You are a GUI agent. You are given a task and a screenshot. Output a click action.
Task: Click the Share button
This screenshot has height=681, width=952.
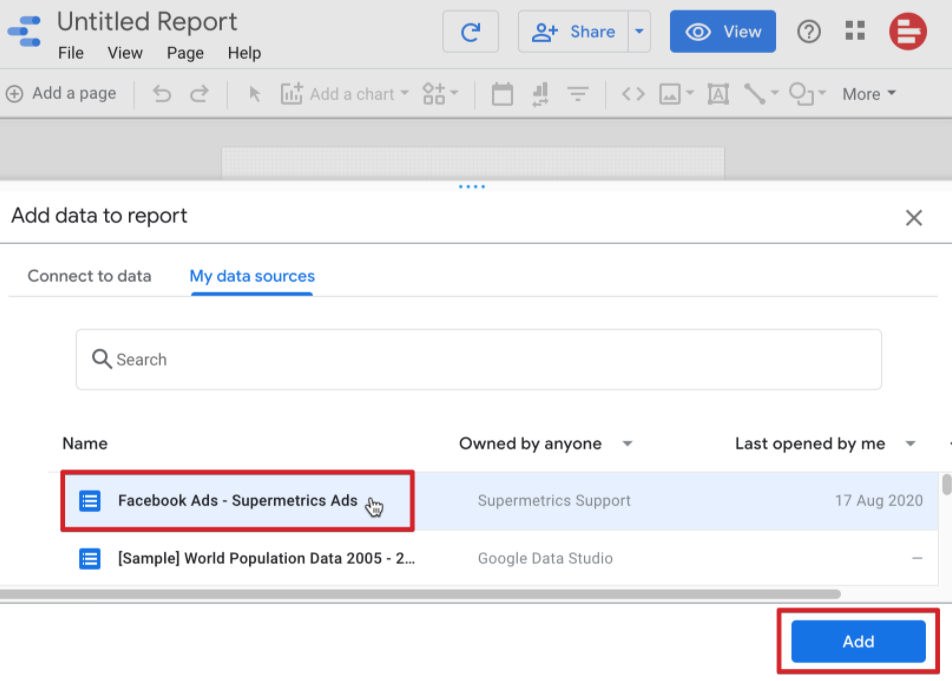(x=573, y=32)
